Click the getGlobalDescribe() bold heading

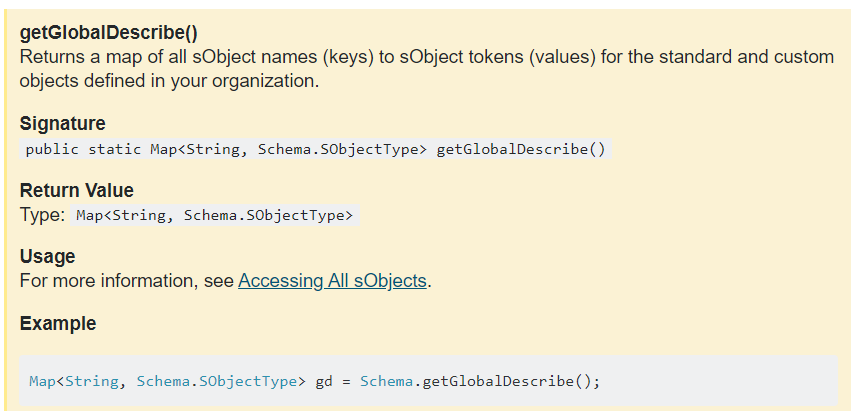click(108, 34)
